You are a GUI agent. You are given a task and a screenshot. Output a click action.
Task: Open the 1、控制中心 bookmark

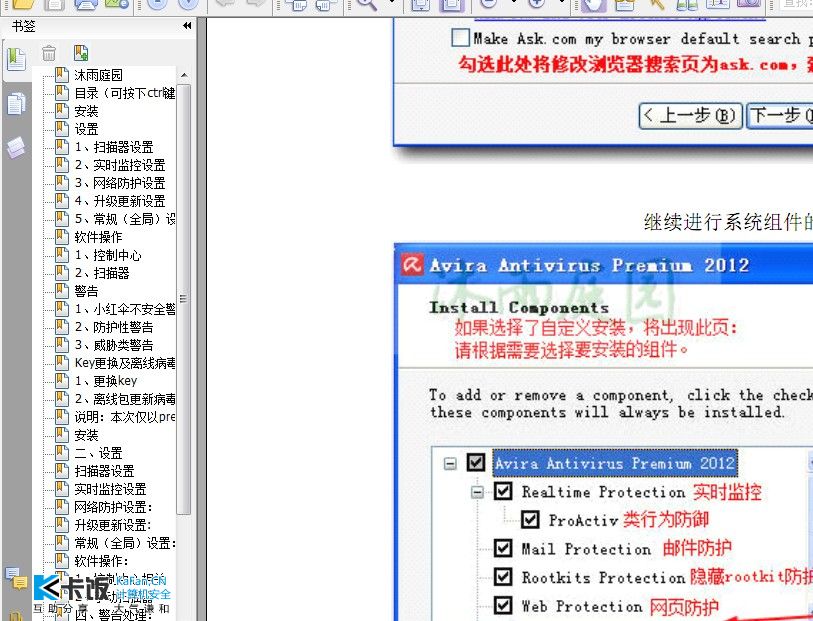tap(108, 255)
